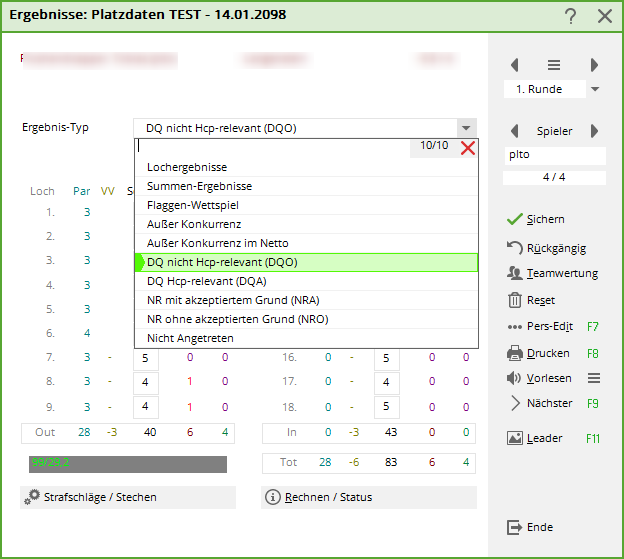This screenshot has height=559, width=624.
Task: Click the Vorlesen speaker icon
Action: tap(515, 378)
